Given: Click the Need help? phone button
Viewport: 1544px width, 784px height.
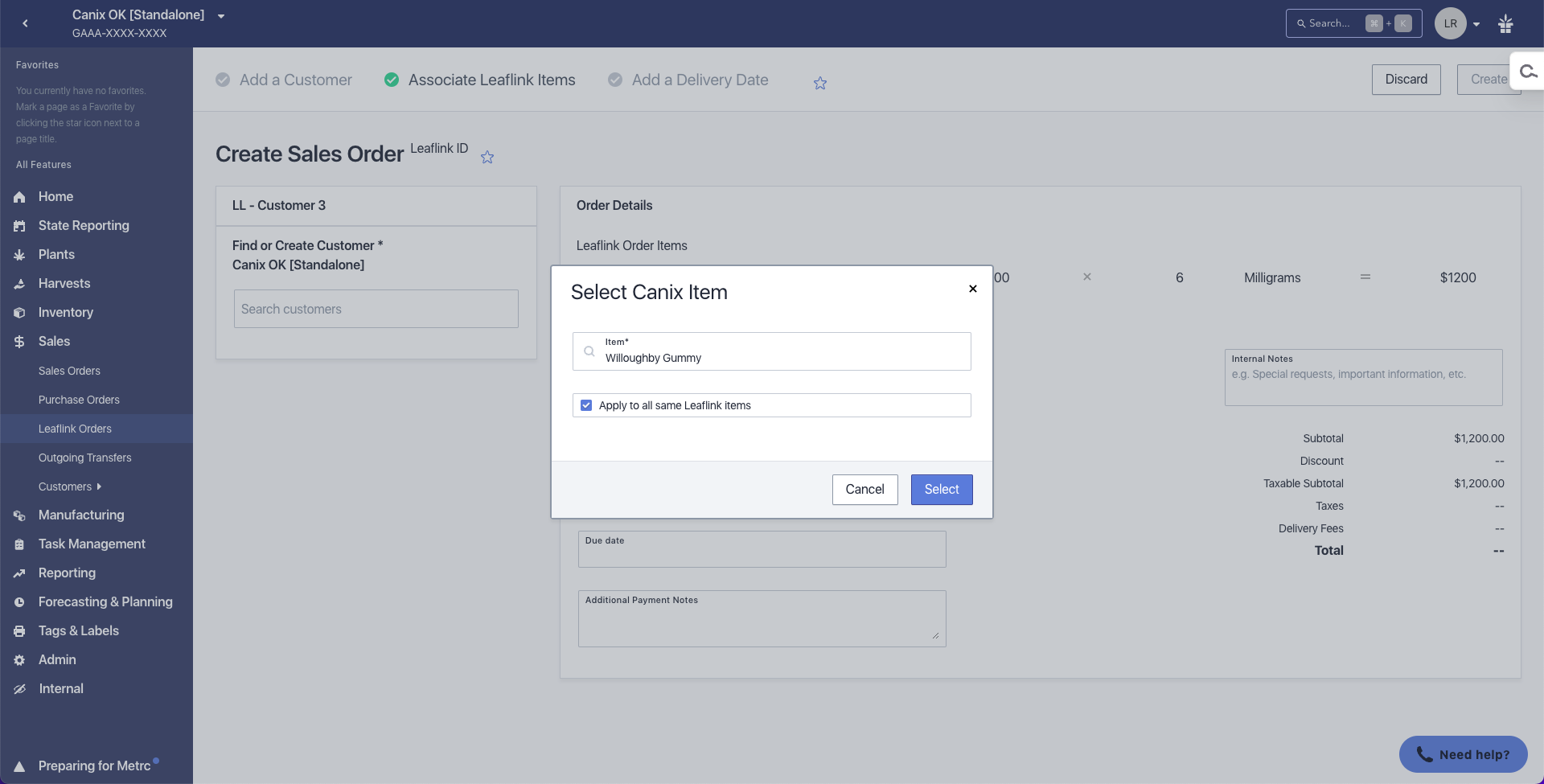Looking at the screenshot, I should [1463, 754].
